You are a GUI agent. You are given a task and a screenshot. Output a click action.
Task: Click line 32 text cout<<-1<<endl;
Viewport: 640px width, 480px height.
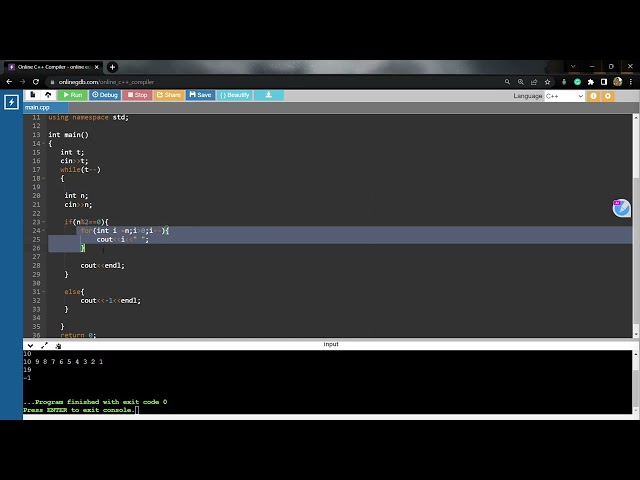tap(110, 301)
